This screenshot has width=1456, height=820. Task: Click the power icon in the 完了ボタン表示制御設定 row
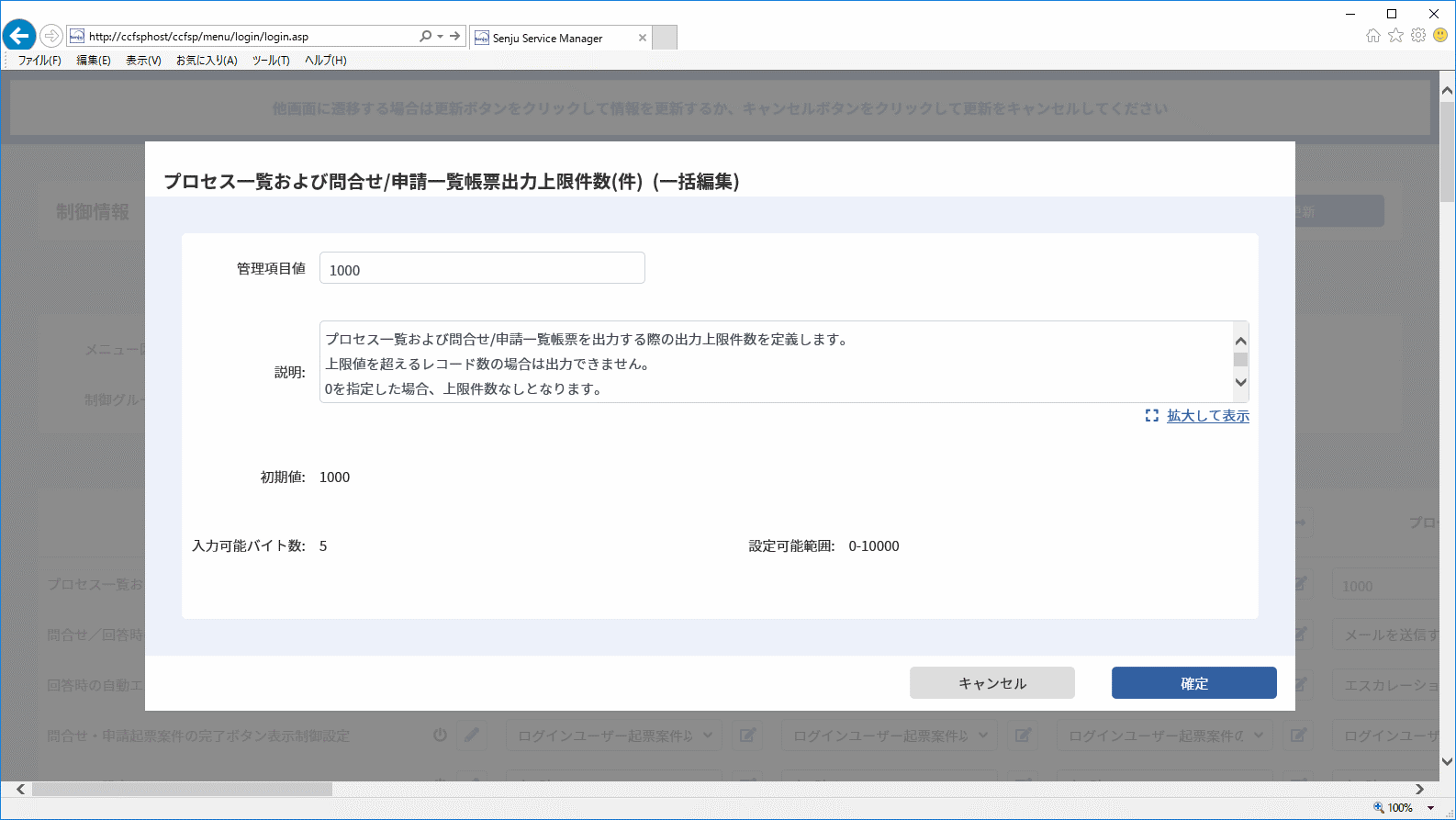[440, 735]
